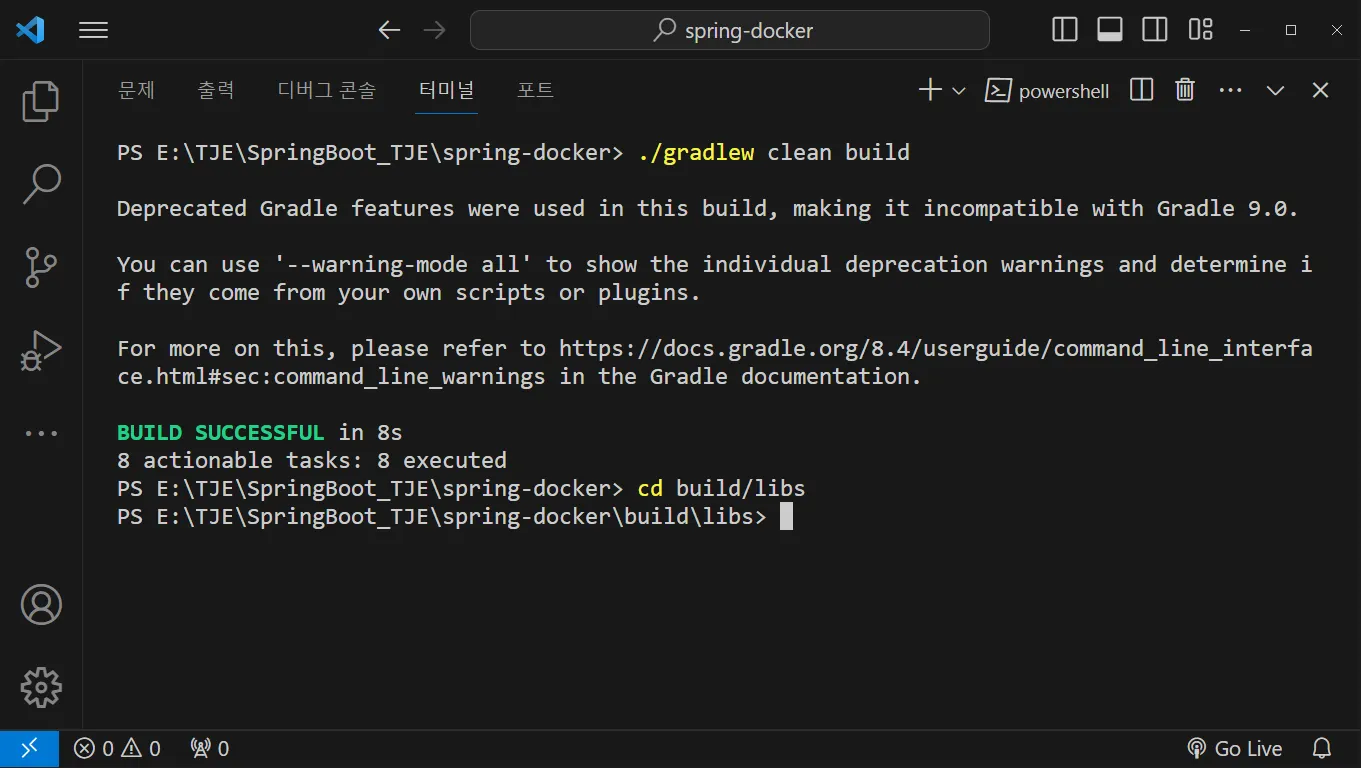Open the hamburger application menu
This screenshot has width=1361, height=768.
click(93, 30)
